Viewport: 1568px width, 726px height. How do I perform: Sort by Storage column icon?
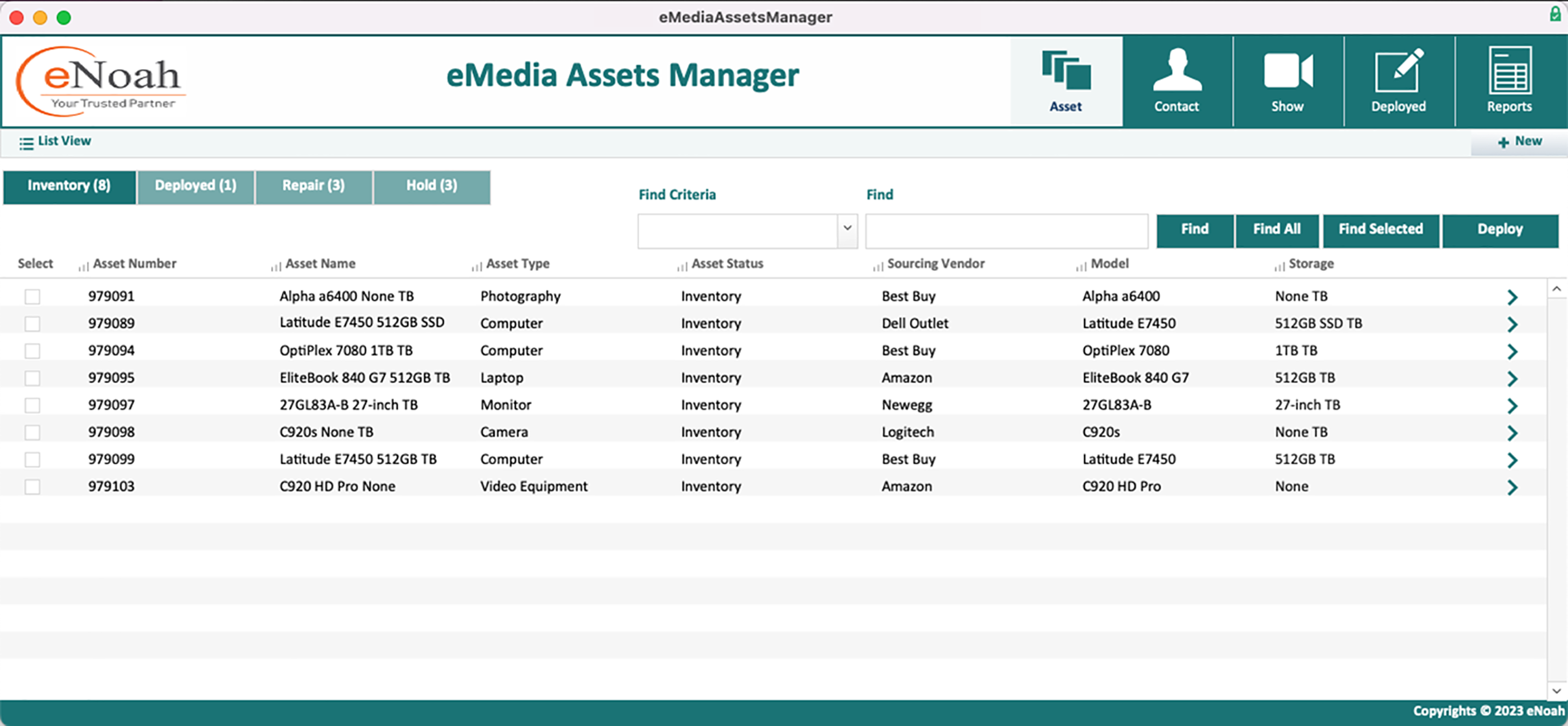tap(1279, 266)
